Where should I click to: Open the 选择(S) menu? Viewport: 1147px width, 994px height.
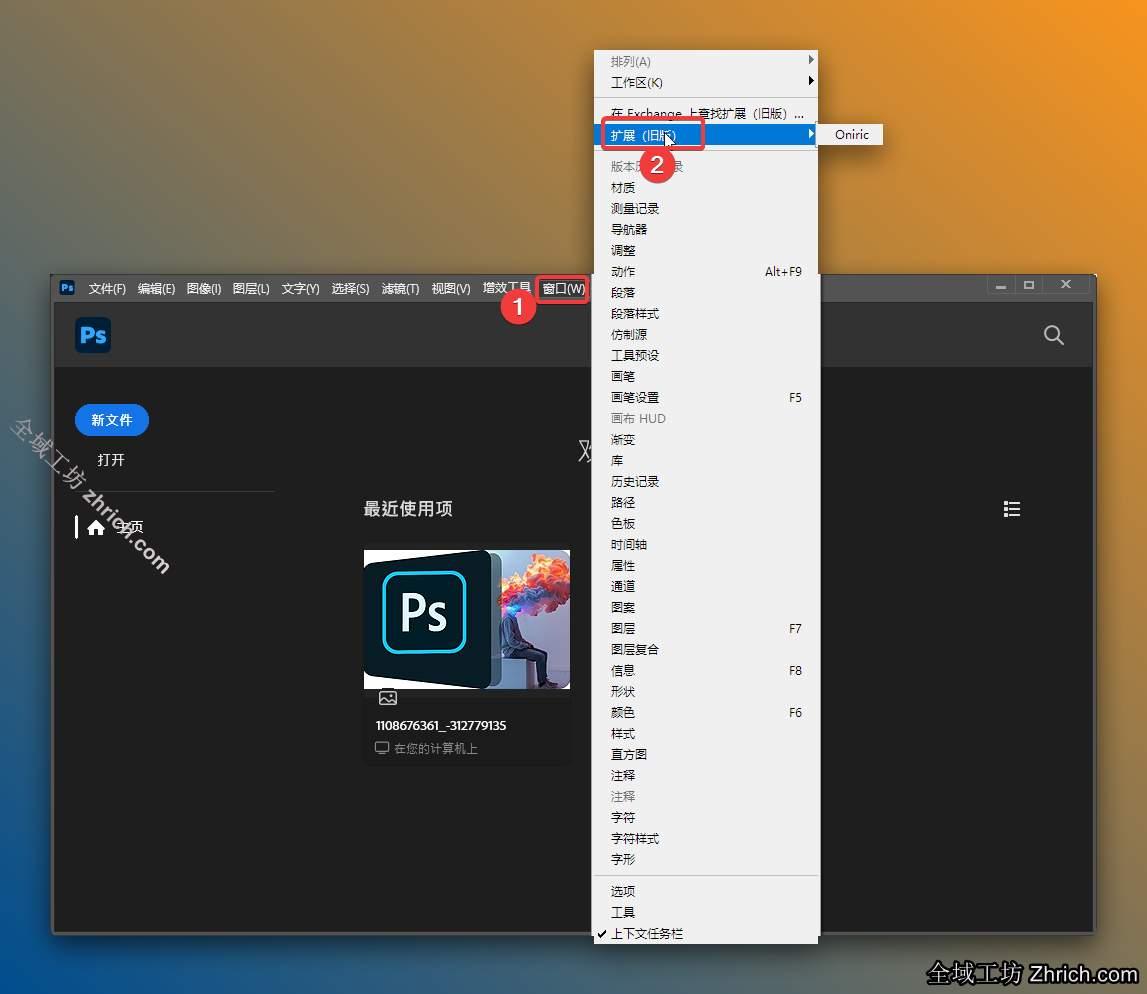point(350,289)
